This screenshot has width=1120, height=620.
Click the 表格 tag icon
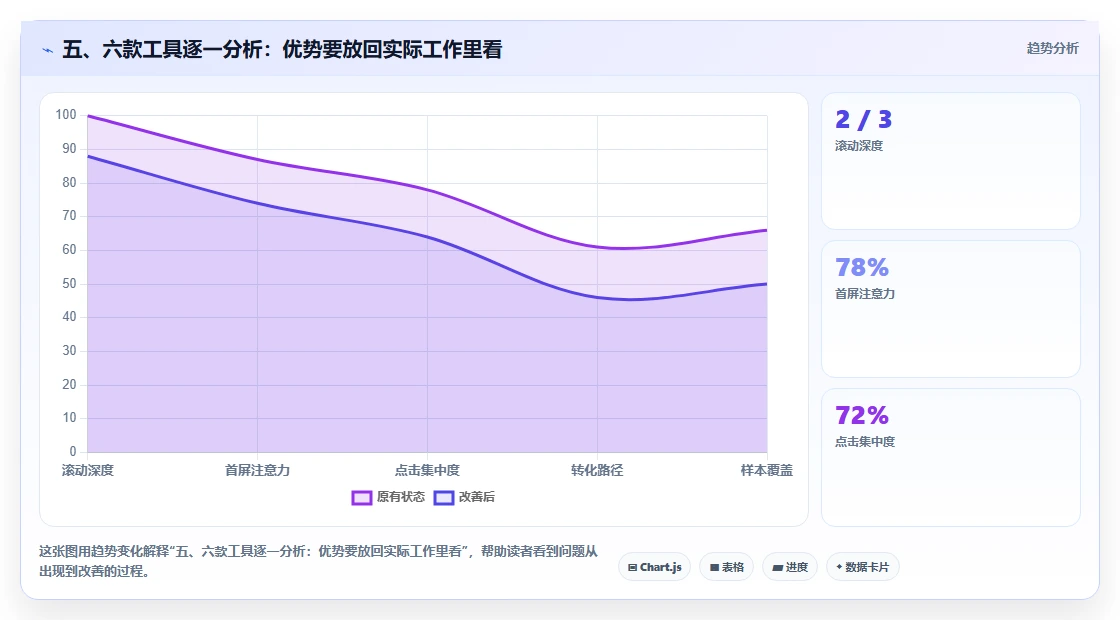(x=714, y=568)
